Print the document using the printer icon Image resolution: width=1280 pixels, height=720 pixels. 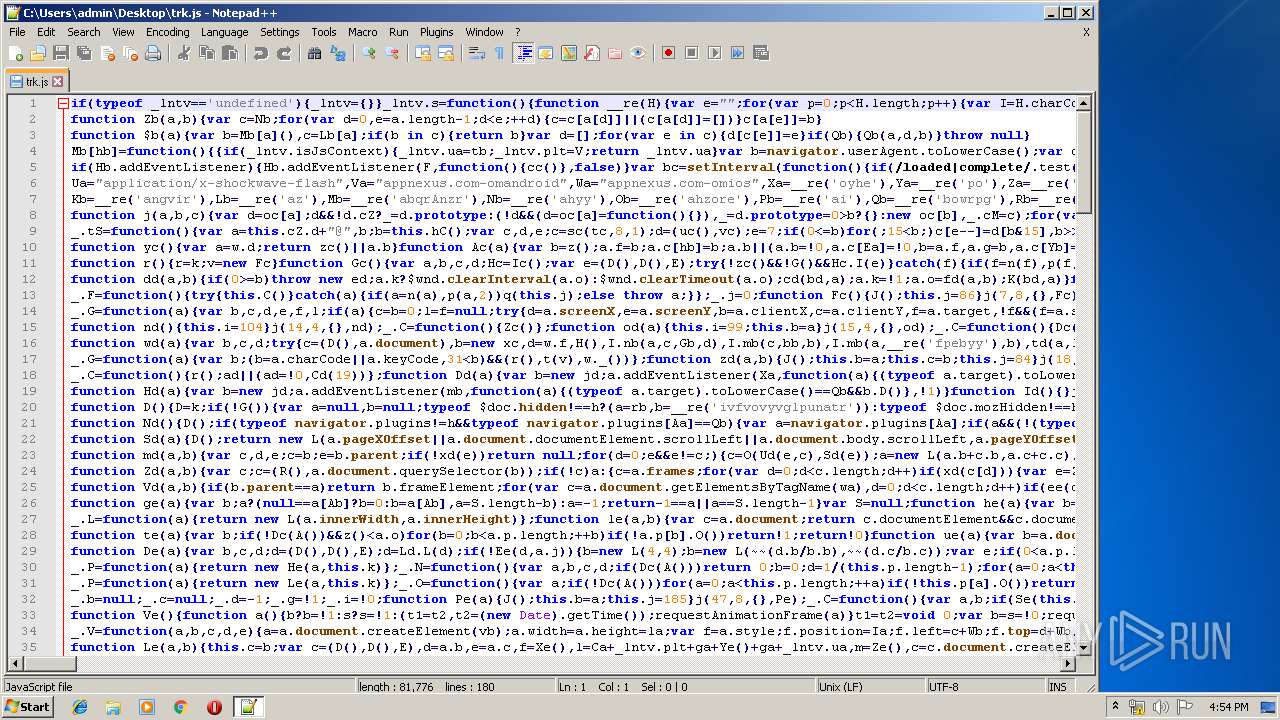[153, 53]
